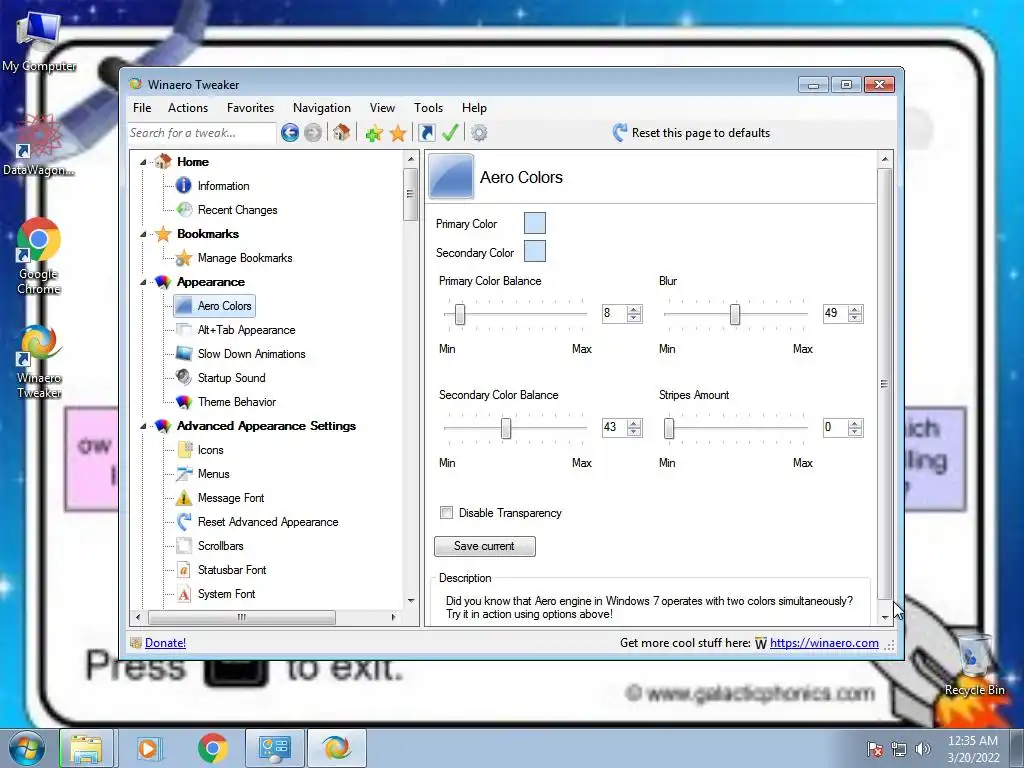Click the Primary Color Balance slider thumb
Viewport: 1024px width, 768px height.
click(460, 314)
